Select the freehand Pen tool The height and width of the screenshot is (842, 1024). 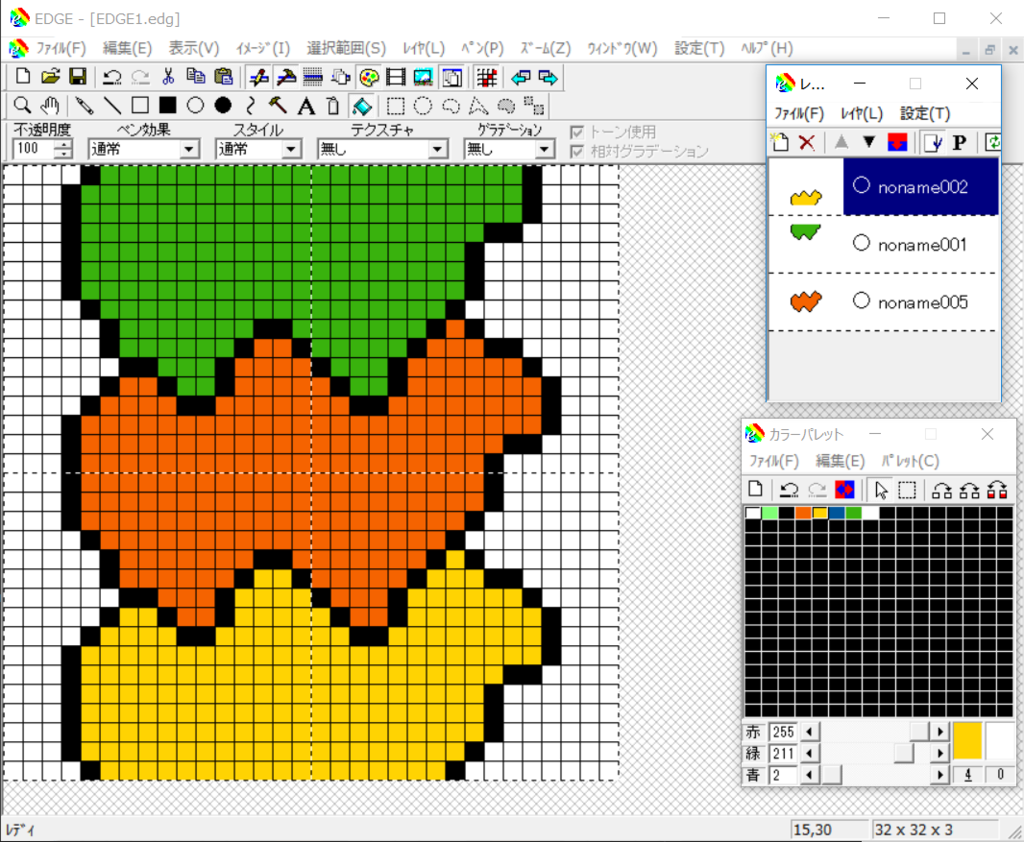click(x=84, y=105)
